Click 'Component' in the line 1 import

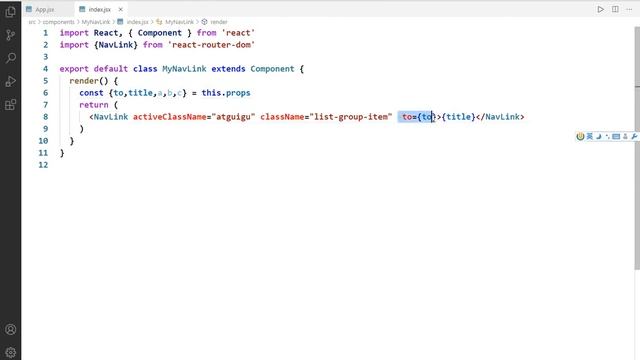[x=159, y=33]
